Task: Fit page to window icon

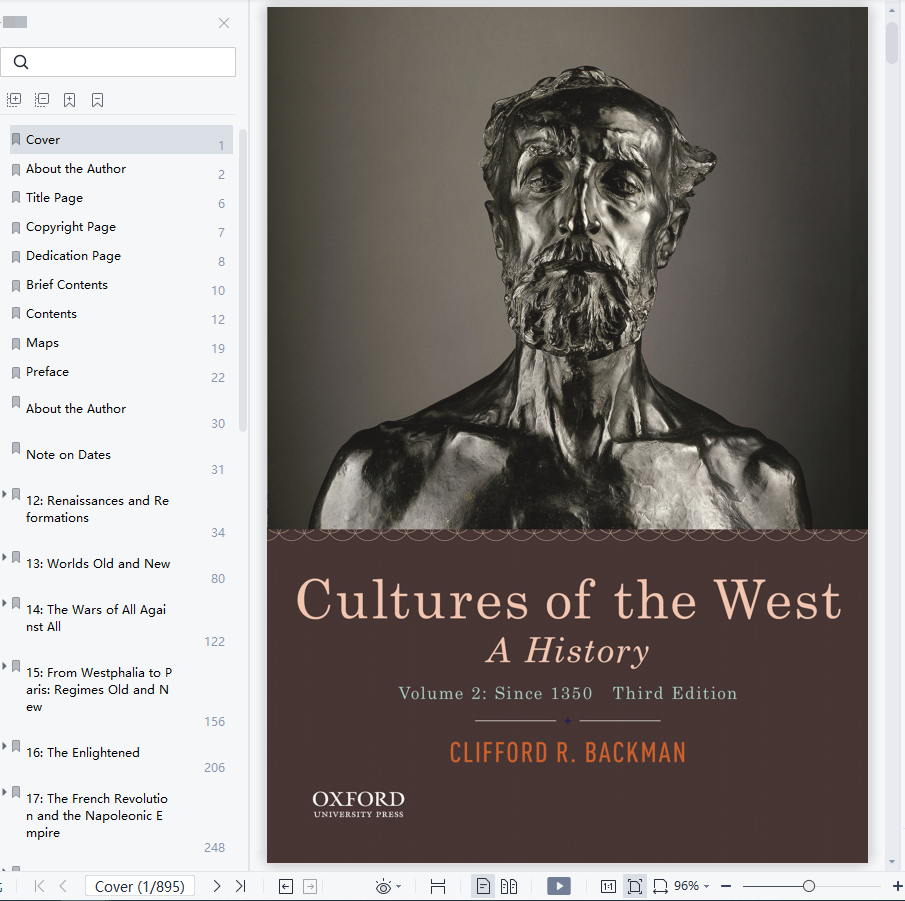Action: (634, 886)
